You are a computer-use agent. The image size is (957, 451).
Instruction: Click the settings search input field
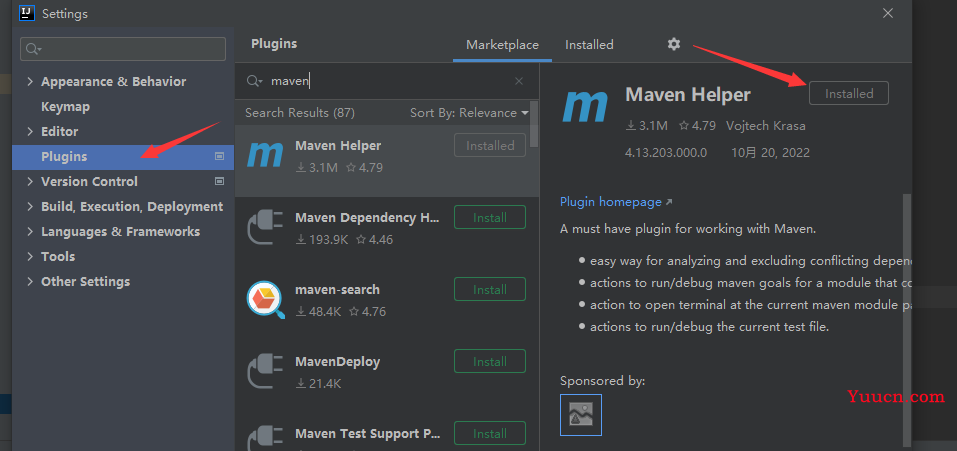point(123,49)
